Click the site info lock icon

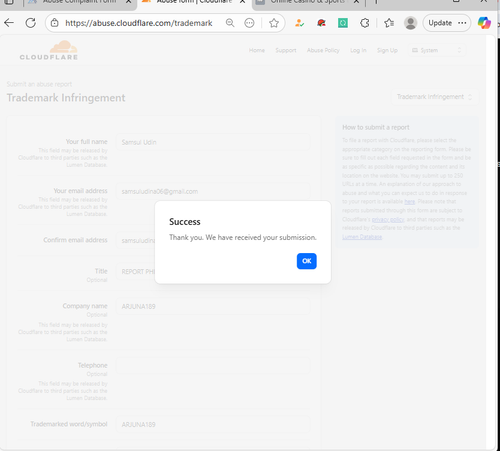click(x=55, y=23)
